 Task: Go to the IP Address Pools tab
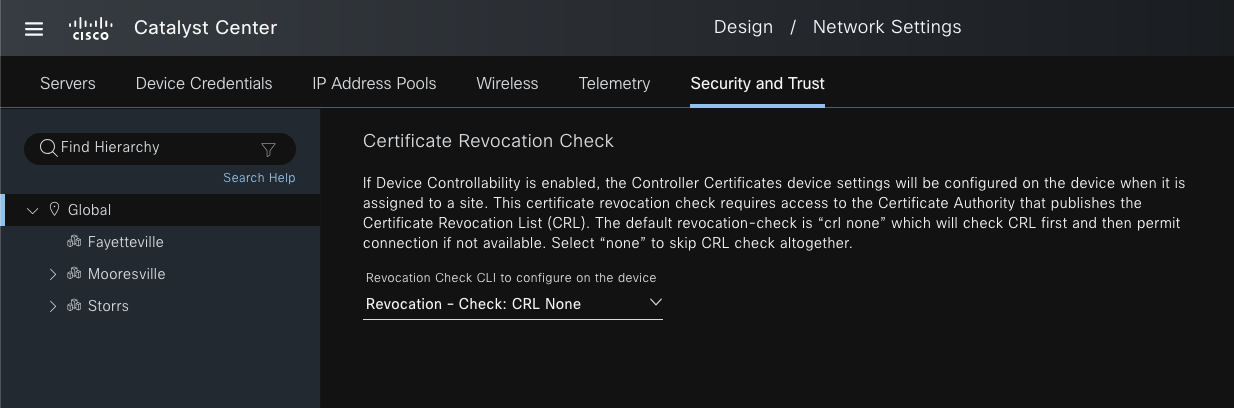point(374,83)
